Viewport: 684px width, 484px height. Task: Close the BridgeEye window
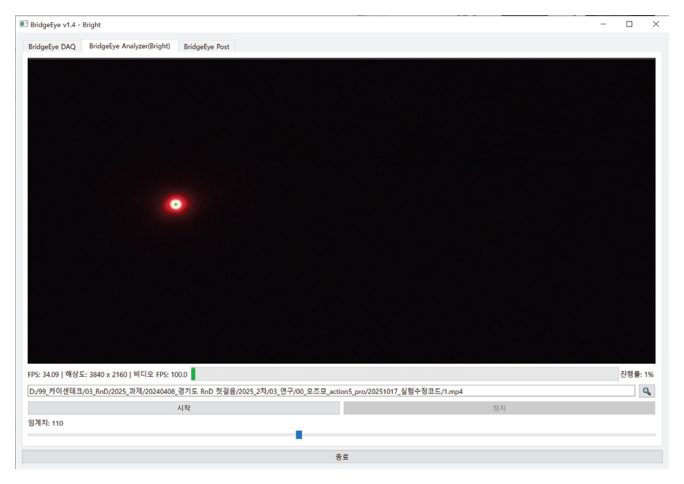[x=656, y=24]
